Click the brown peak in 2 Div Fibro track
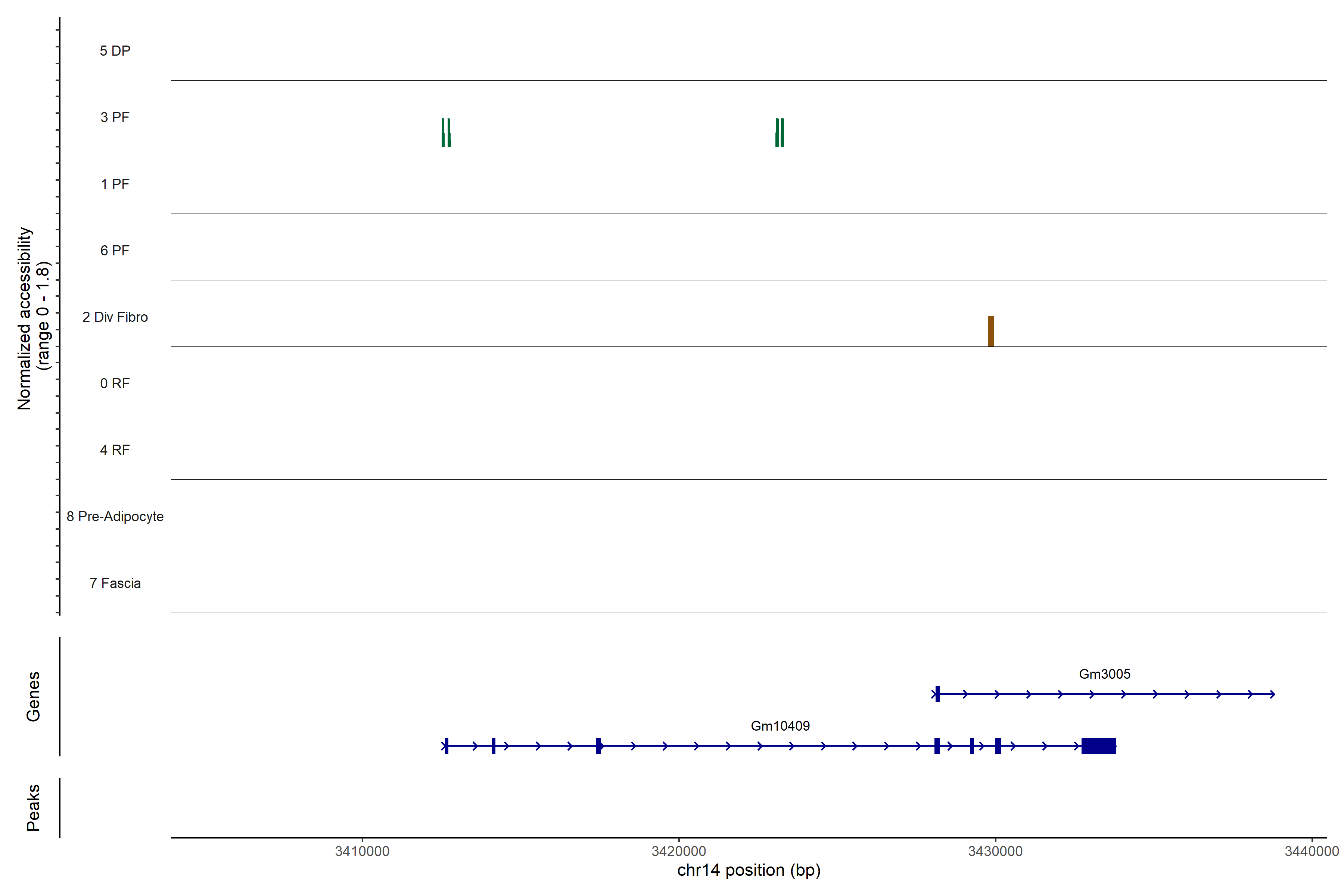 [990, 332]
